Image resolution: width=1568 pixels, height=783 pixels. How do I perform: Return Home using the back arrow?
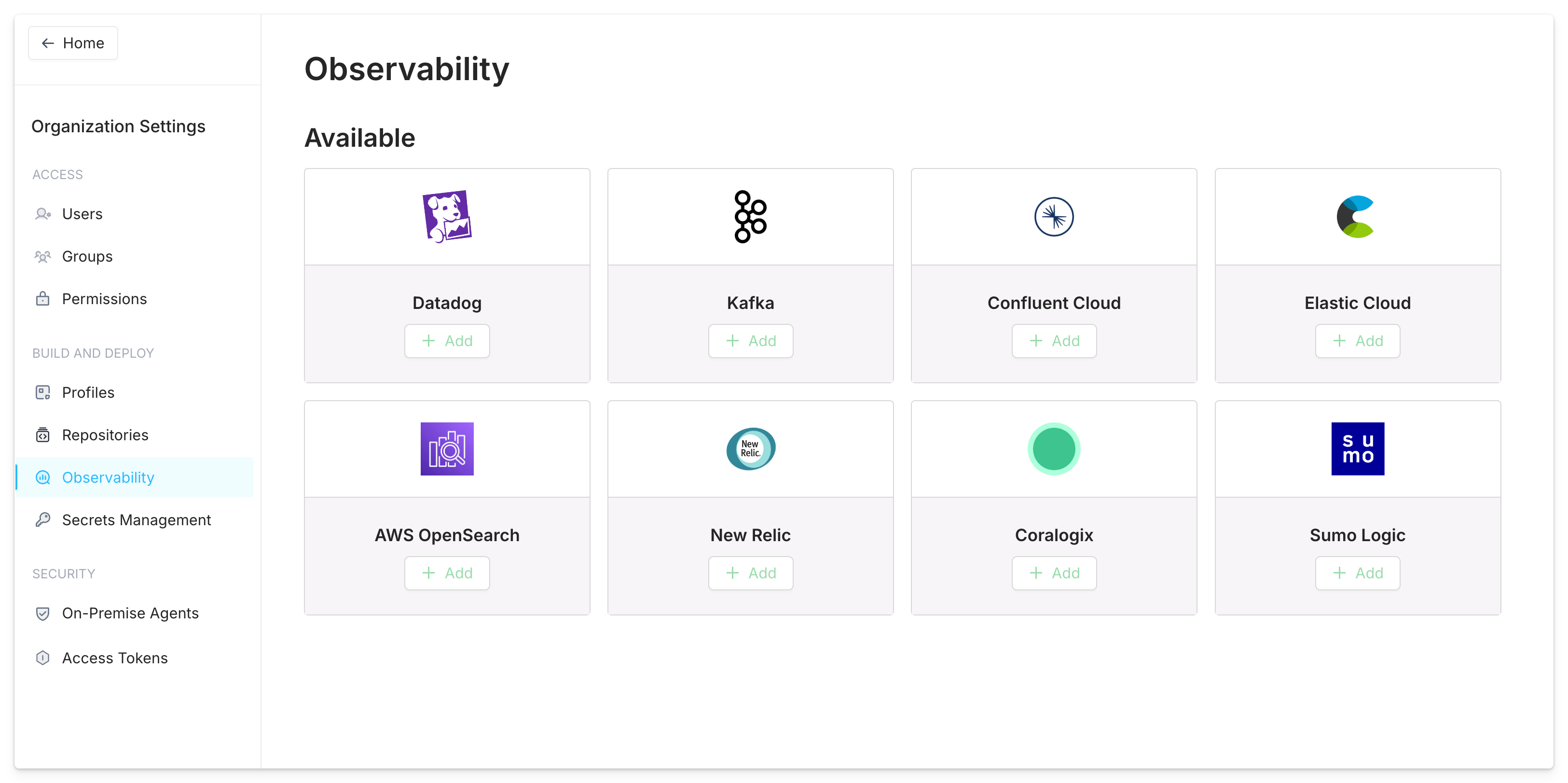(x=49, y=42)
